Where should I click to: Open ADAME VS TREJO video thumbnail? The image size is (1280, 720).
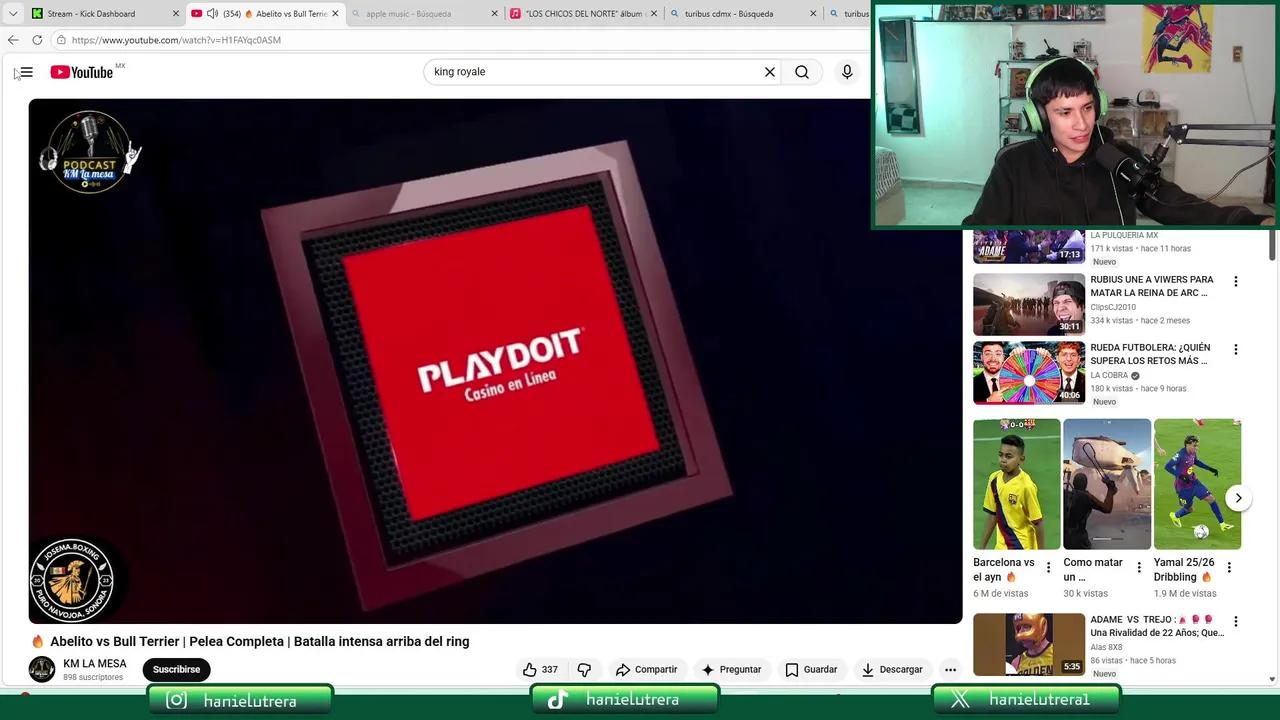[1029, 645]
